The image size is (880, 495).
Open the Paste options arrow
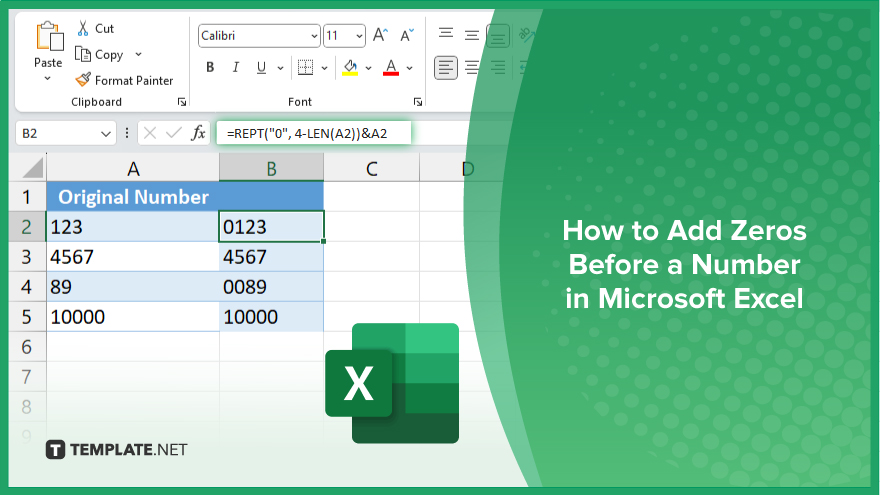48,79
